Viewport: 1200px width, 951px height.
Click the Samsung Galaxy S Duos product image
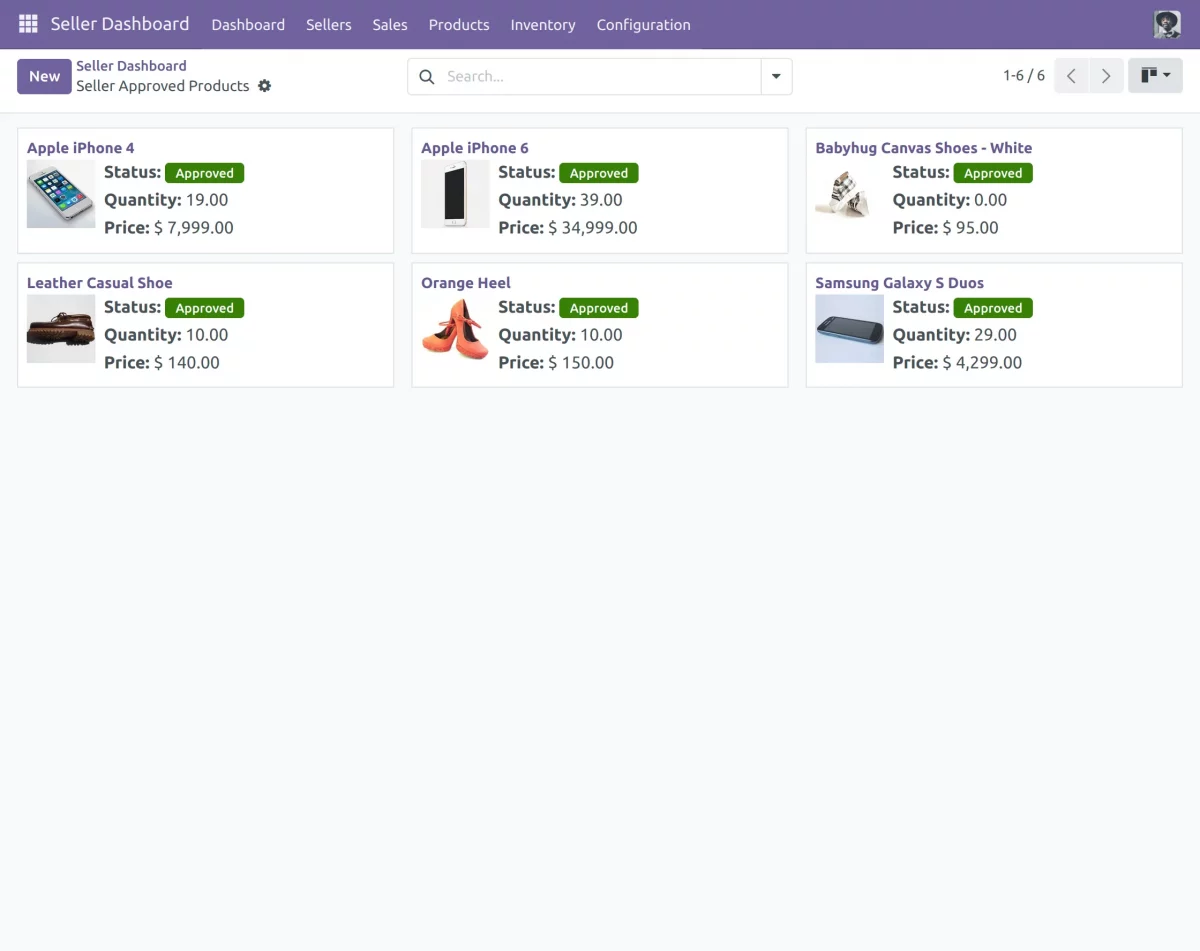[849, 328]
